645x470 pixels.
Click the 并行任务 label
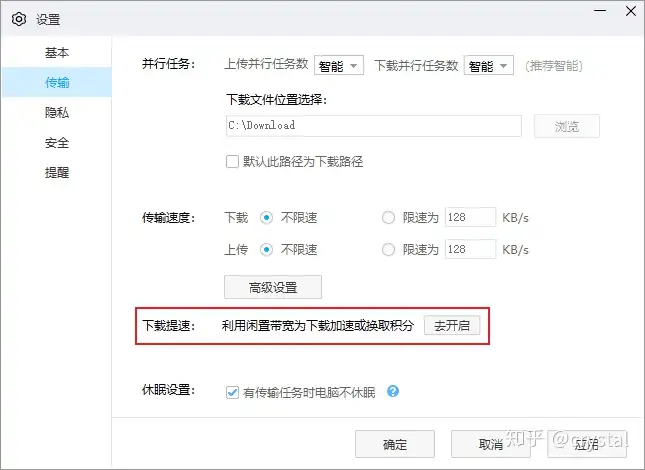tap(168, 64)
